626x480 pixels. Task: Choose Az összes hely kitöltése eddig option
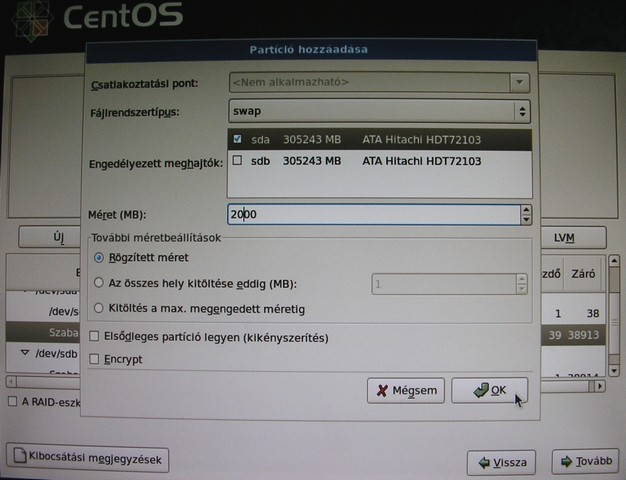pyautogui.click(x=98, y=284)
